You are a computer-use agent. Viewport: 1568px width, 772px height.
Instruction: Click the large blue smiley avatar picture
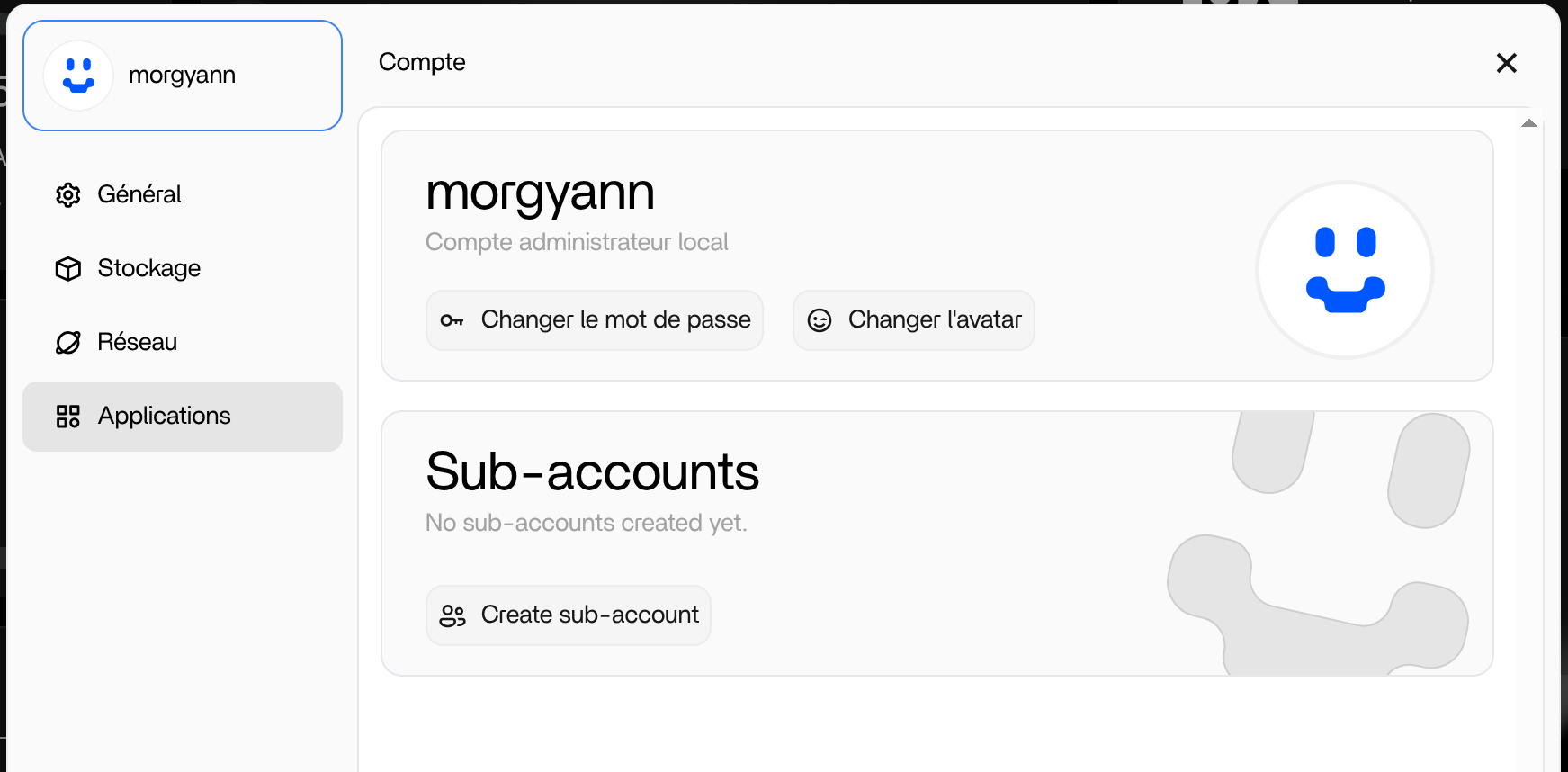[x=1344, y=270]
